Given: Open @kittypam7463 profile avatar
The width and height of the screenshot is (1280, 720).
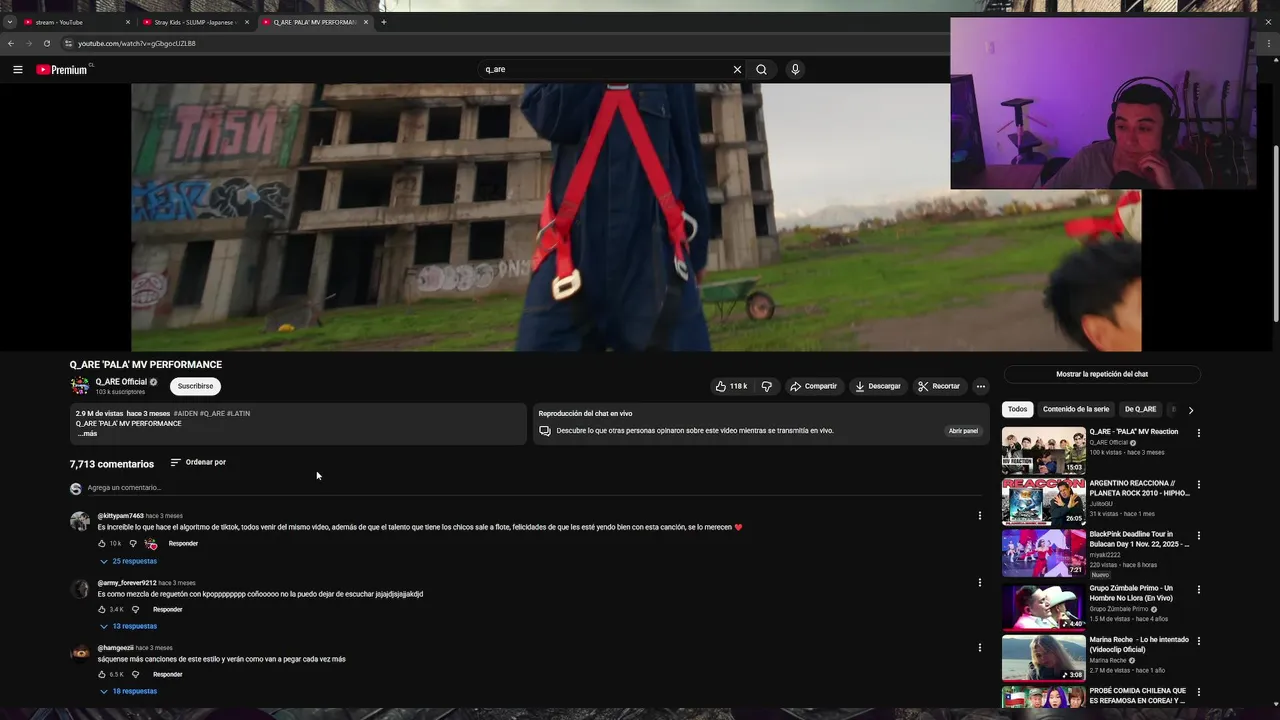Looking at the screenshot, I should 79,521.
